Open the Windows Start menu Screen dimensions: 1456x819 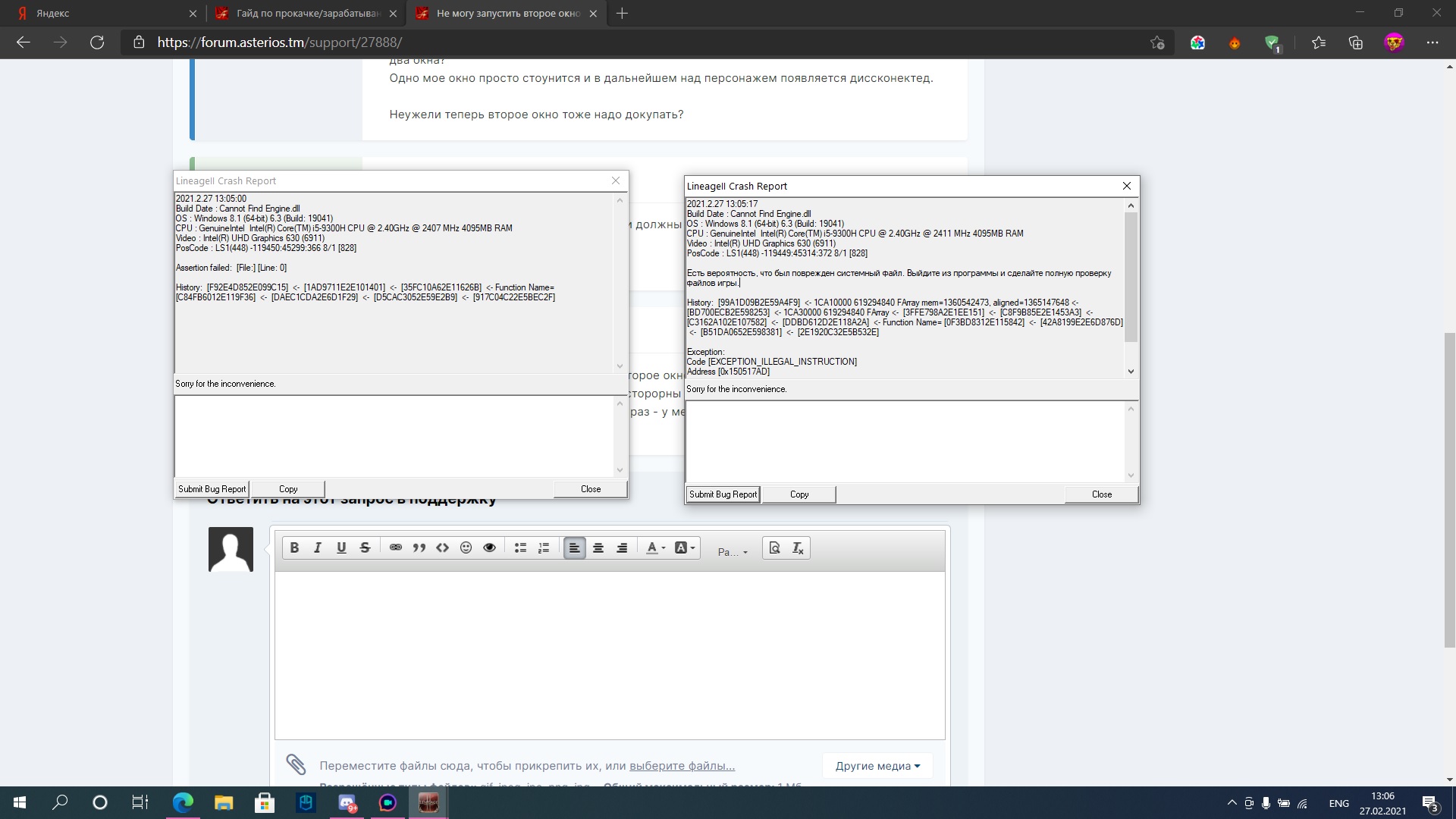tap(20, 802)
